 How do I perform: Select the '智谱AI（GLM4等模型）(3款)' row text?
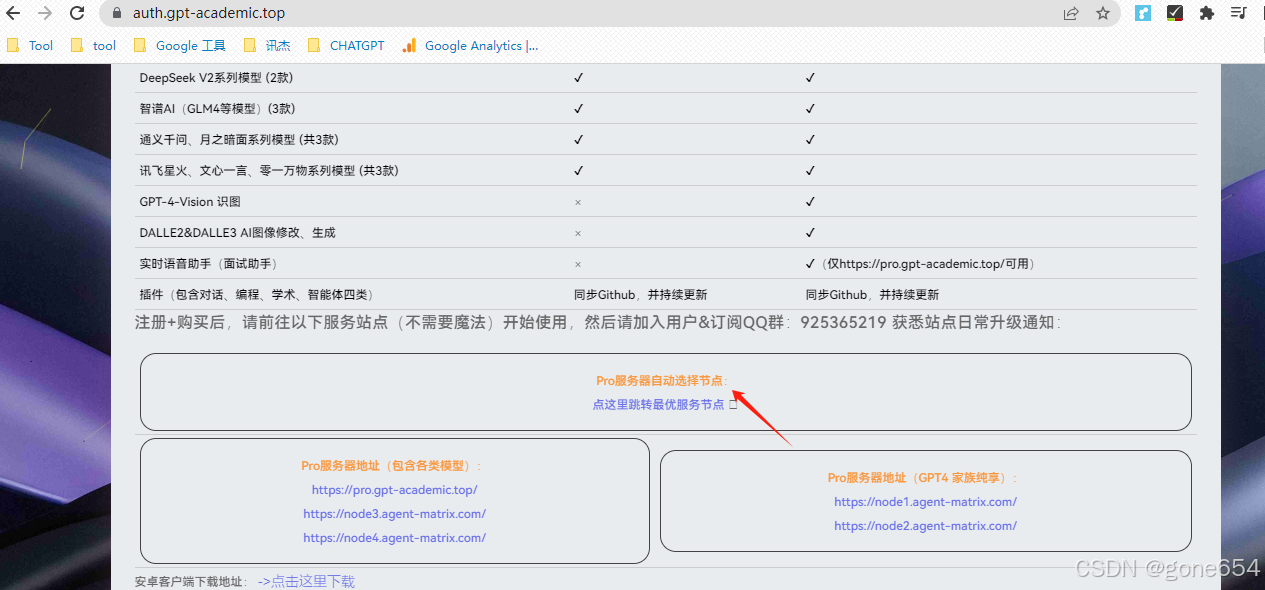point(217,109)
